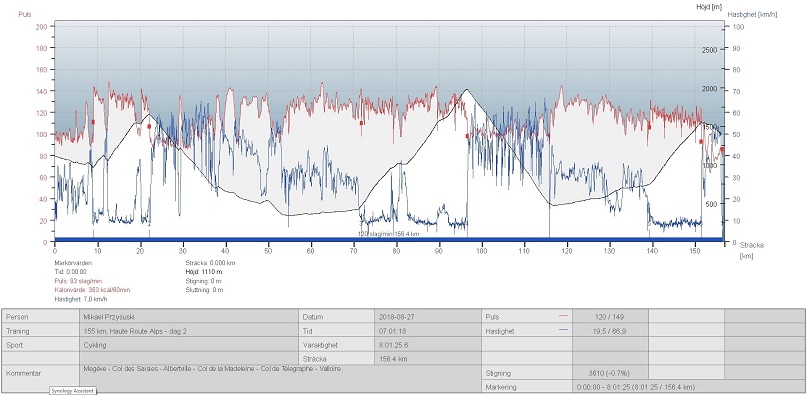Viewport: 807px width, 395px height.
Task: Click the 'Hastighet: 7,0 km/h' cursor value
Action: (81, 299)
